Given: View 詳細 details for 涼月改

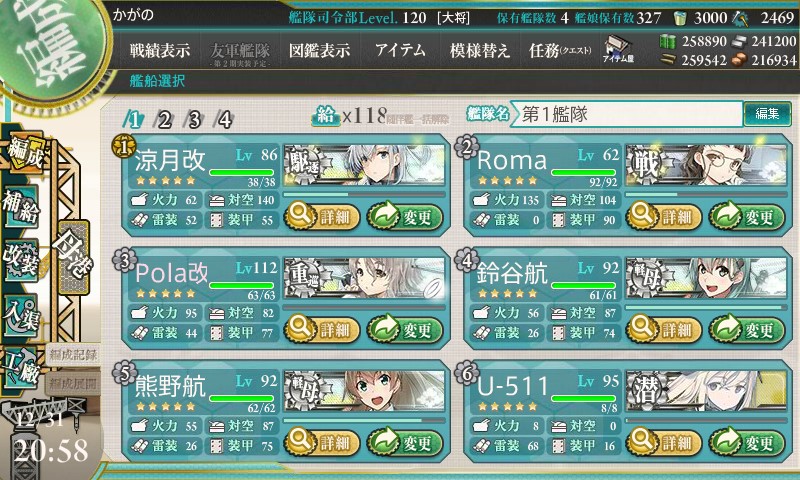Looking at the screenshot, I should (x=322, y=216).
